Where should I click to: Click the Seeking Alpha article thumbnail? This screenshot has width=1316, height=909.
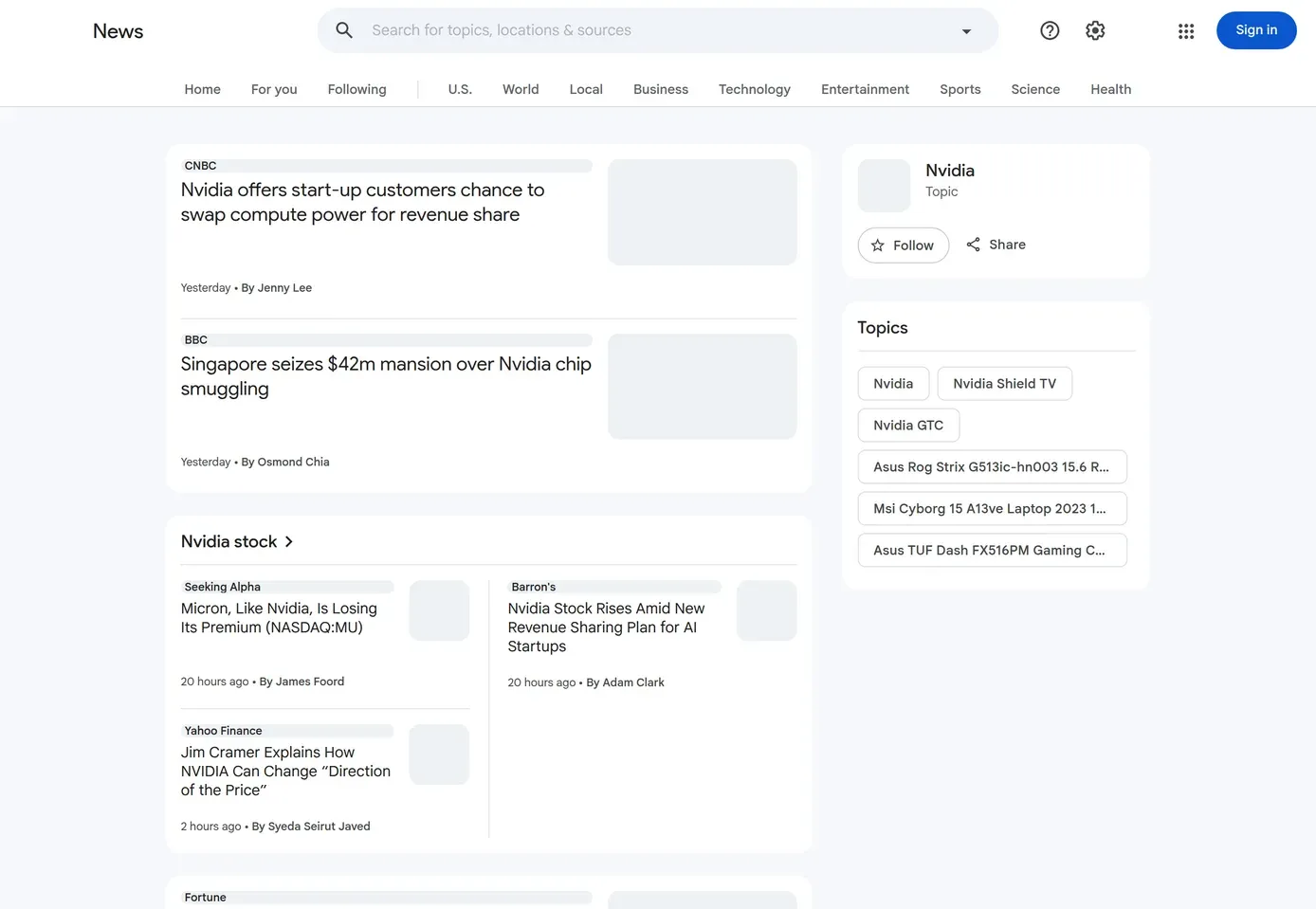[439, 610]
